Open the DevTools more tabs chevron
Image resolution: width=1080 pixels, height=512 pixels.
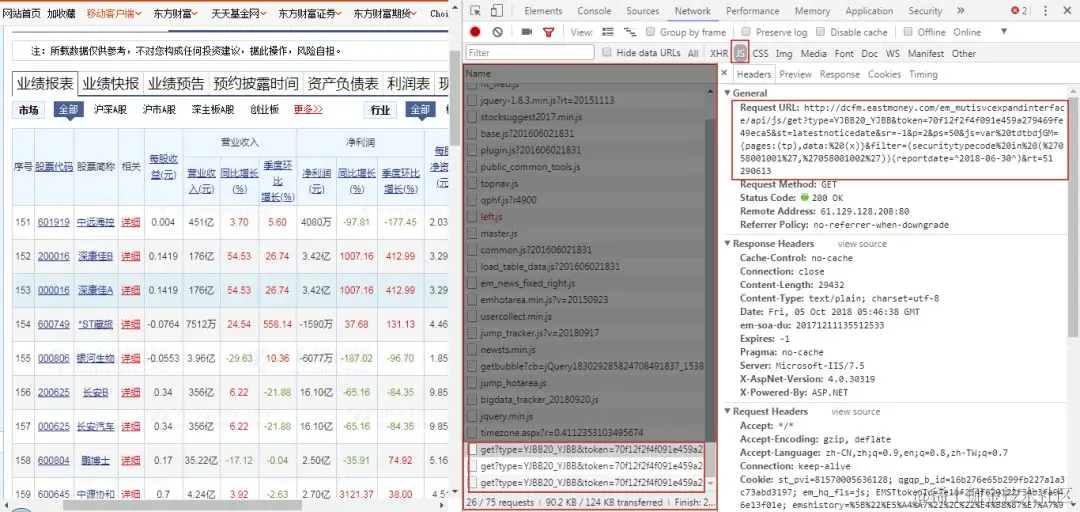962,11
